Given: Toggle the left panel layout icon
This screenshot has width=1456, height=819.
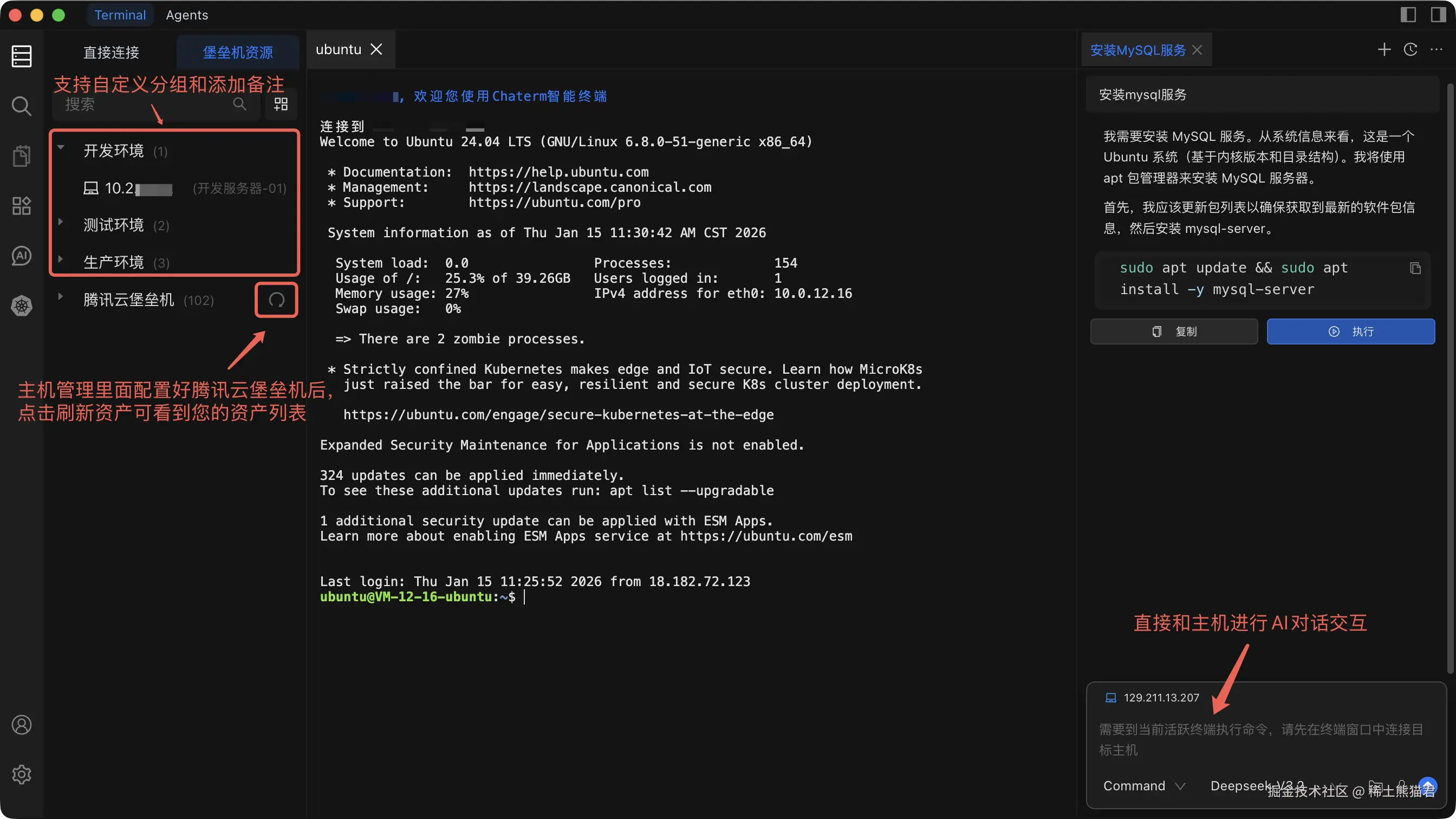Looking at the screenshot, I should pyautogui.click(x=1407, y=15).
